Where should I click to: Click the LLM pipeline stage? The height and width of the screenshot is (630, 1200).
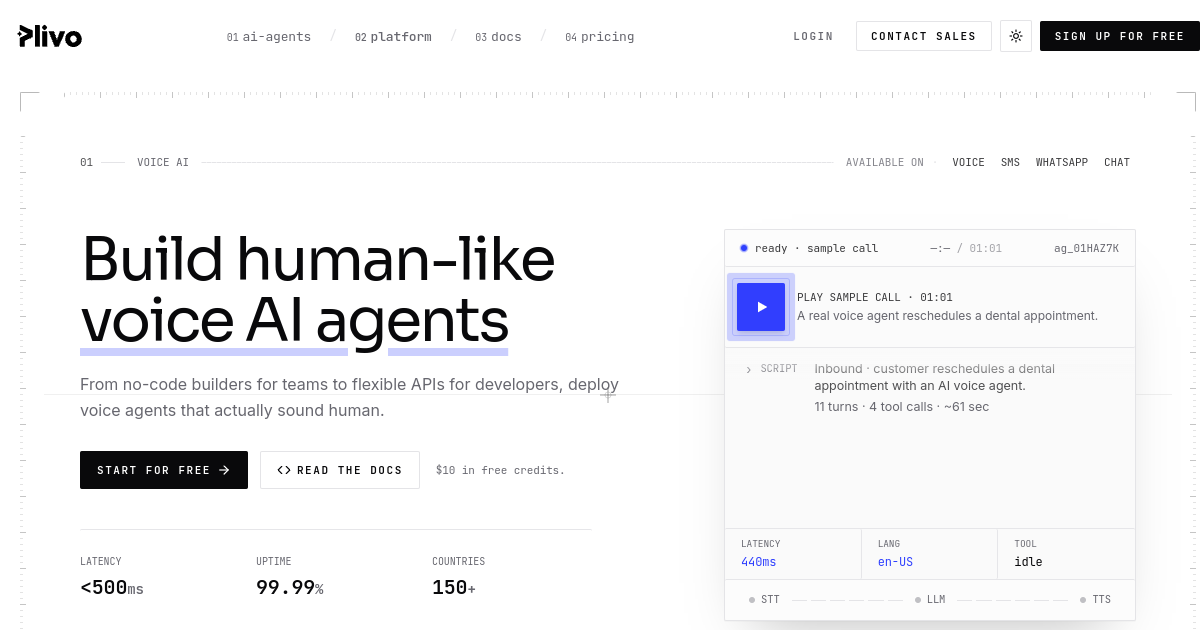(930, 600)
